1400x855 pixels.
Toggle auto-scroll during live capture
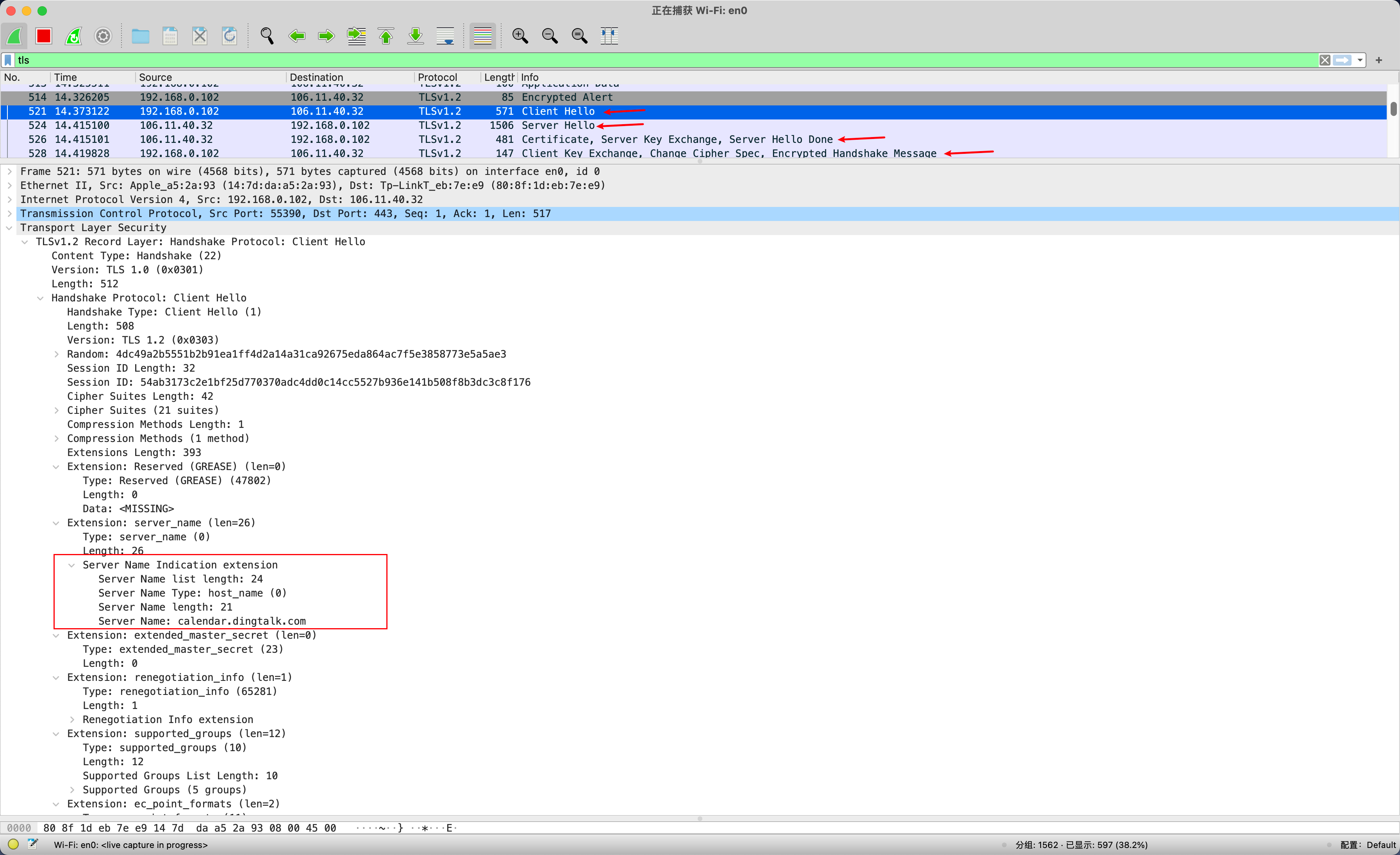click(x=445, y=36)
